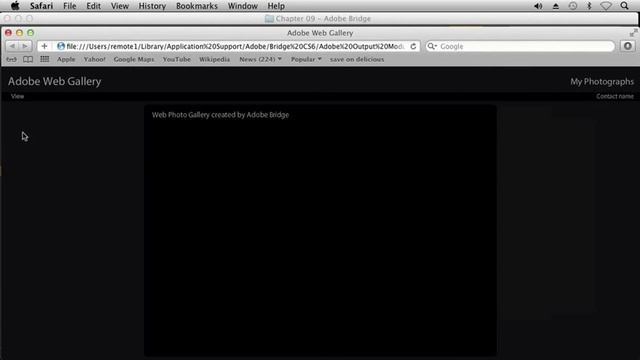Open Reading List glasses icon

pos(11,60)
